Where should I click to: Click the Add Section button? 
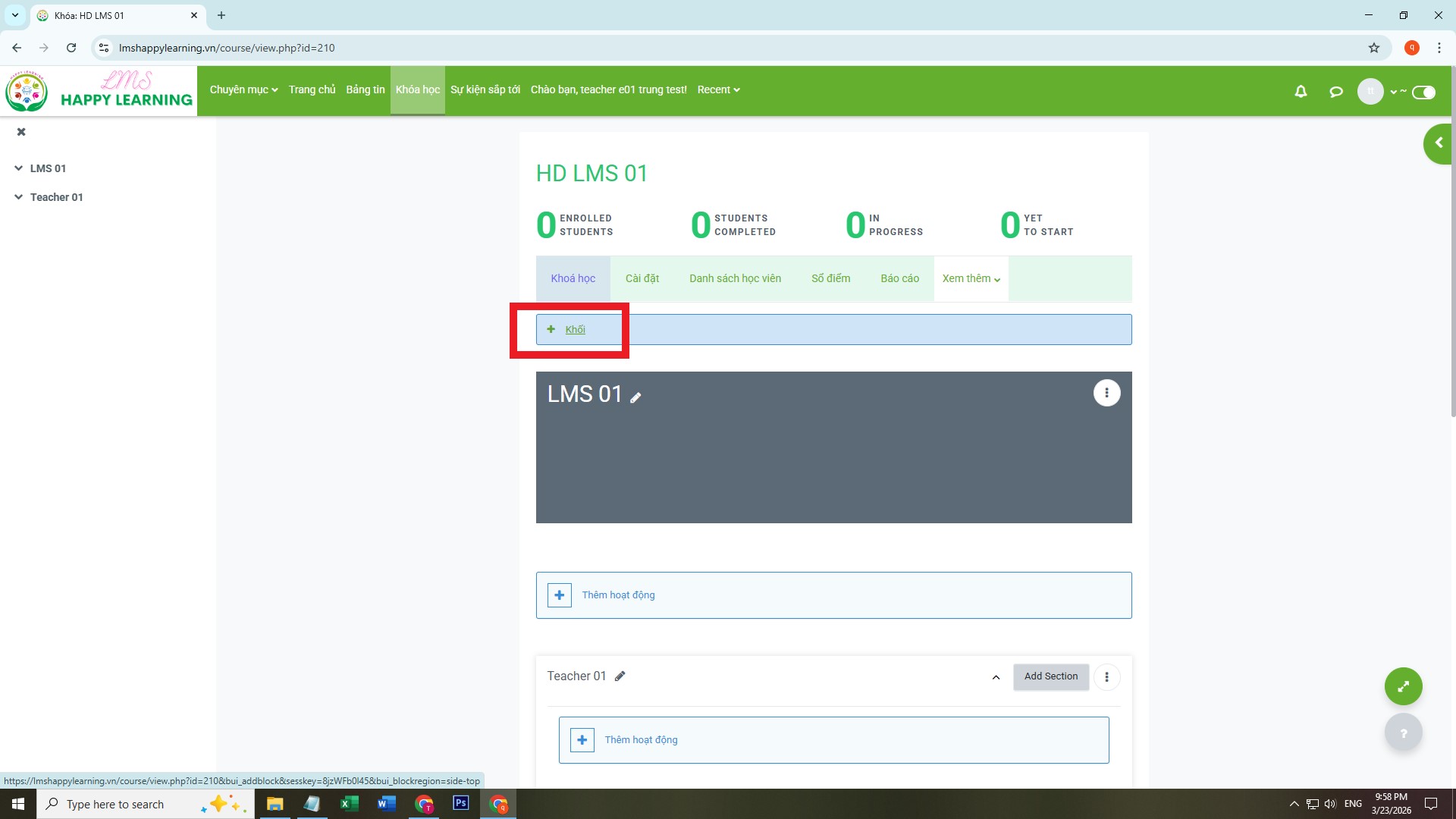pyautogui.click(x=1050, y=676)
